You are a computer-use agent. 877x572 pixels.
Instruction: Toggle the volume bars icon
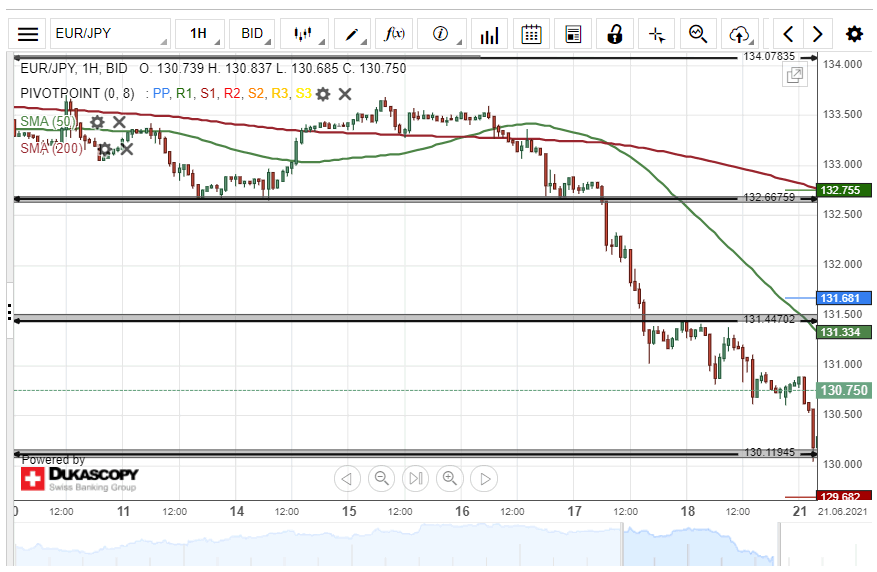489,34
